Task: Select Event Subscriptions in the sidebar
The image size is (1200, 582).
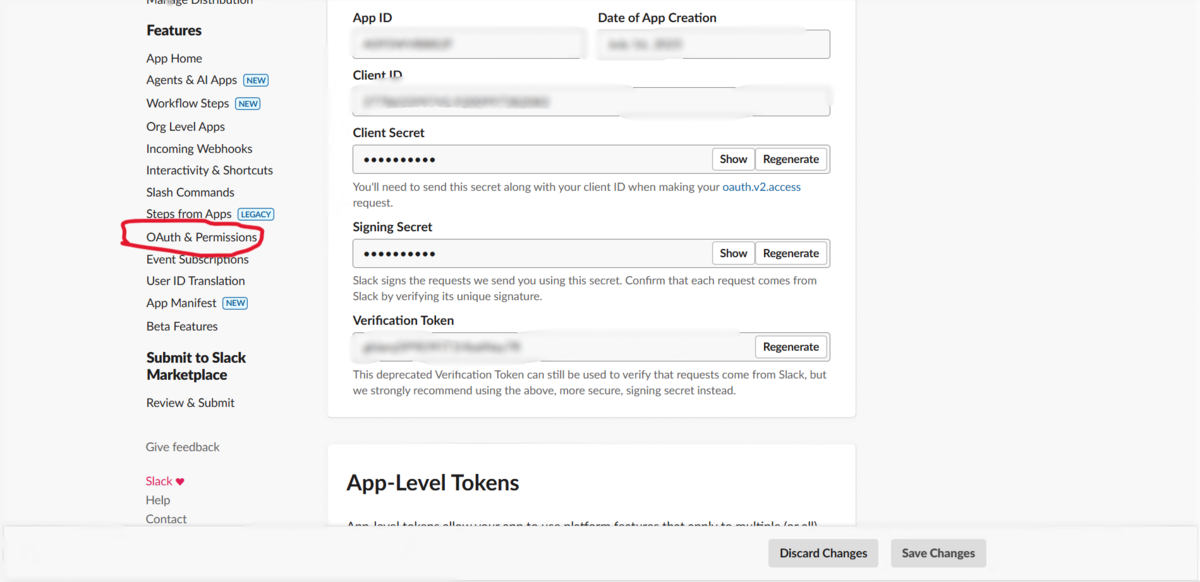Action: point(197,259)
